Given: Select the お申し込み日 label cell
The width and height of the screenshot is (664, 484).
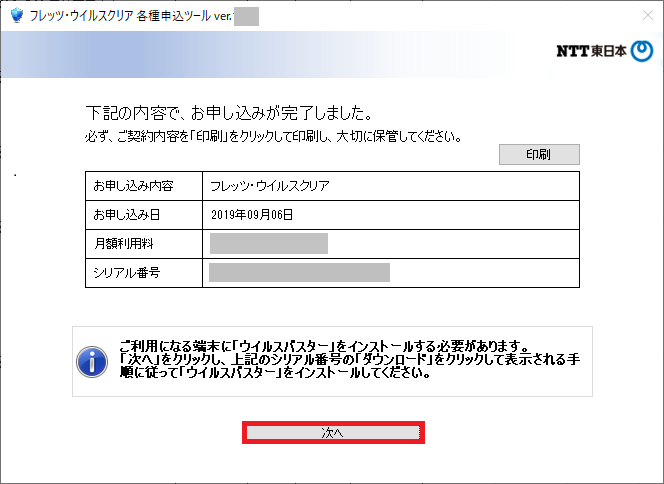Looking at the screenshot, I should (x=126, y=215).
